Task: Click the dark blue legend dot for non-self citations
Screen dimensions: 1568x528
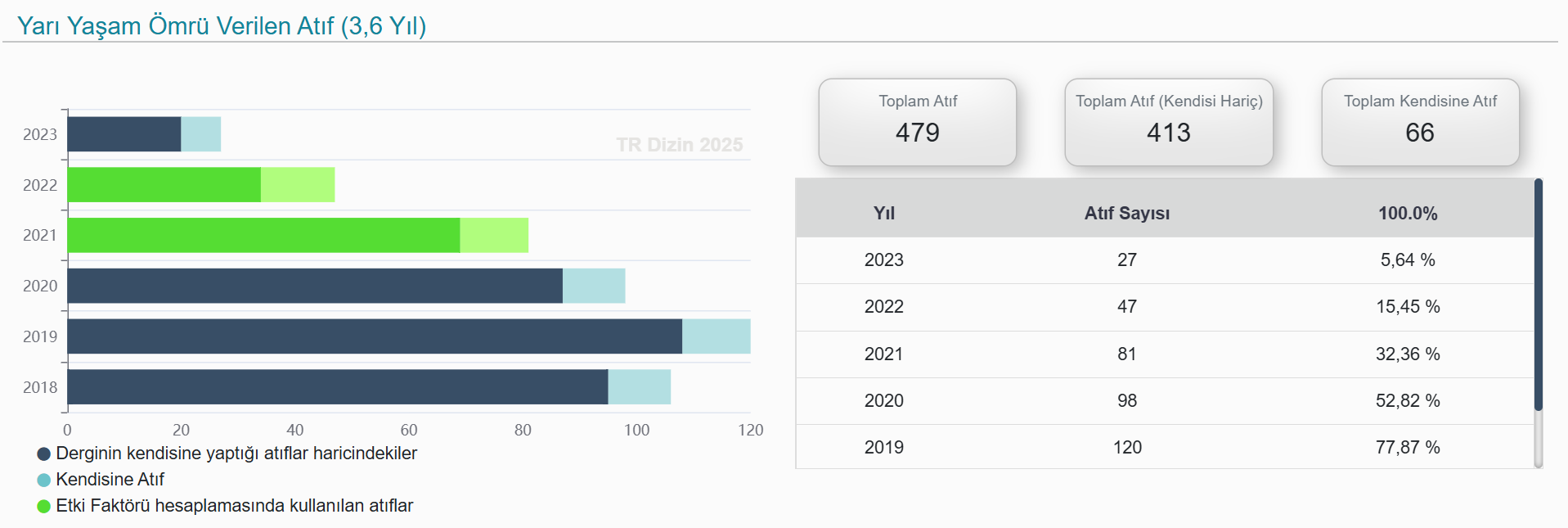Action: (44, 454)
